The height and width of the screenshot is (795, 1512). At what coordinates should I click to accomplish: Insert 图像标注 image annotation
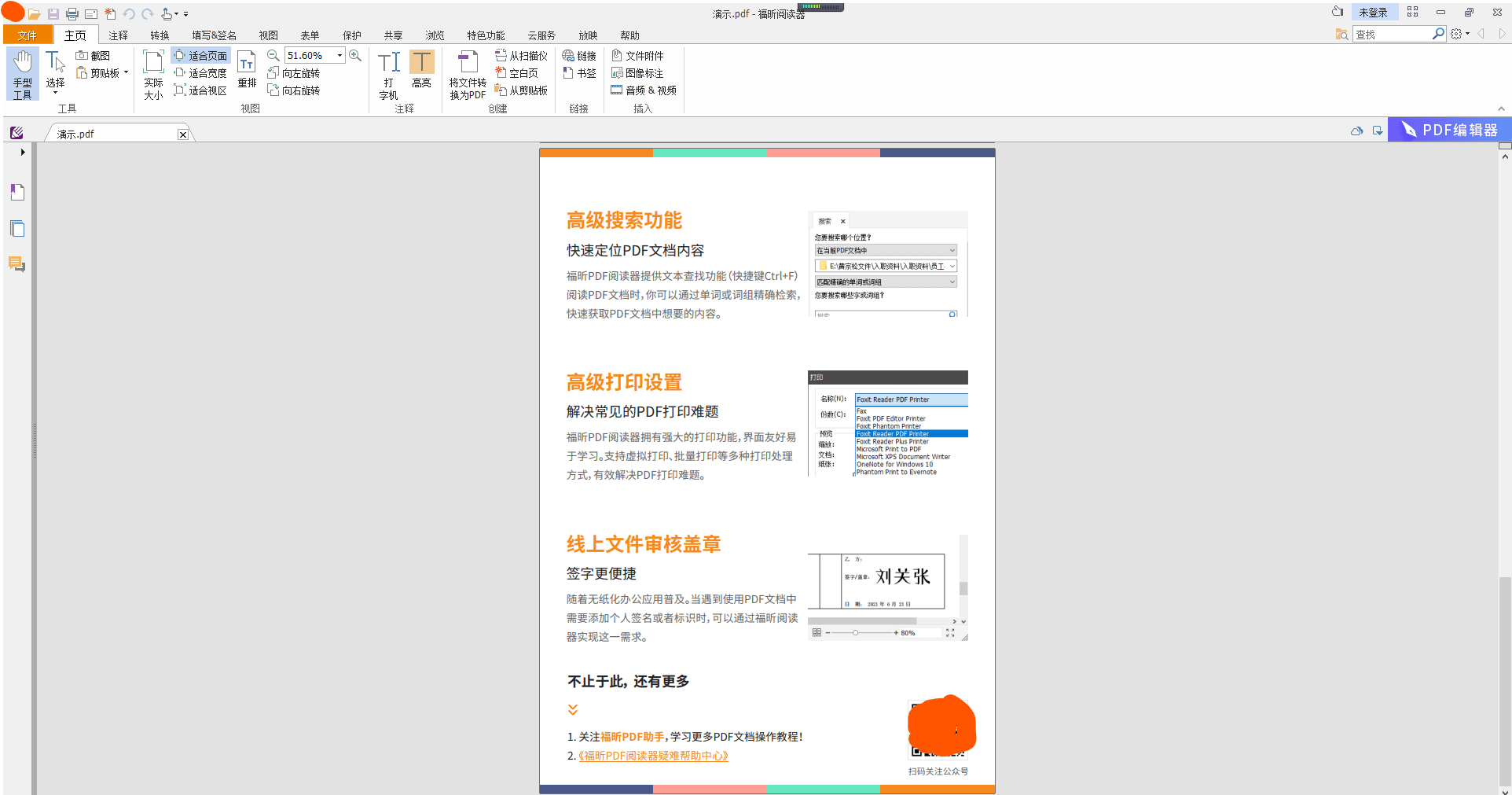point(637,73)
